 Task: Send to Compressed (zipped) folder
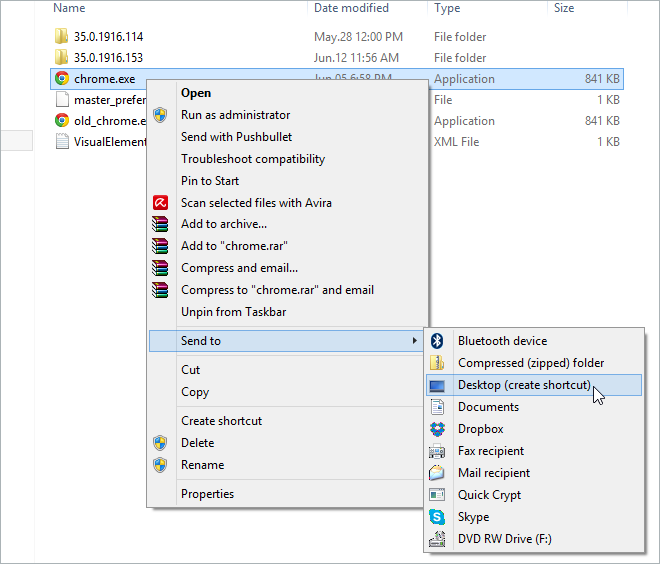point(534,363)
